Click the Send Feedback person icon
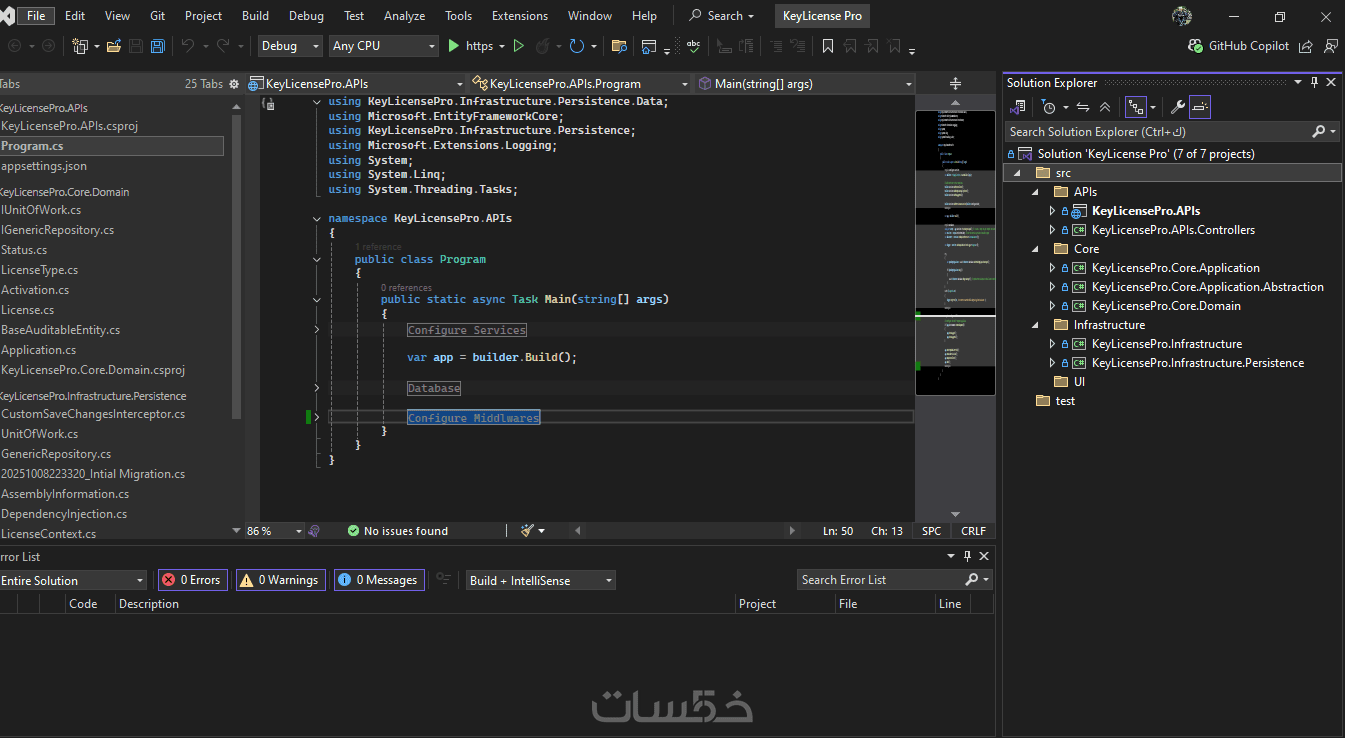Image resolution: width=1345 pixels, height=738 pixels. [1330, 46]
